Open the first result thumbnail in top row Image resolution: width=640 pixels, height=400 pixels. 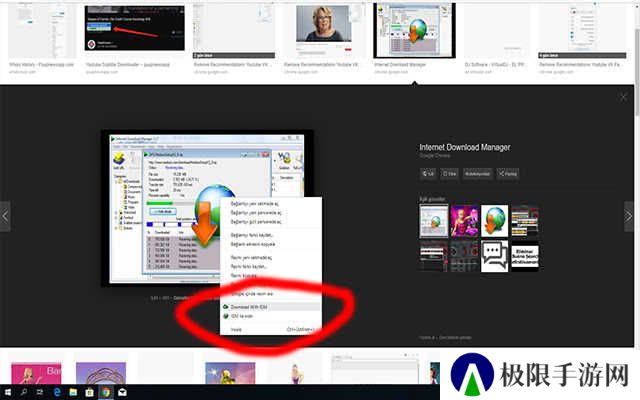tap(42, 31)
